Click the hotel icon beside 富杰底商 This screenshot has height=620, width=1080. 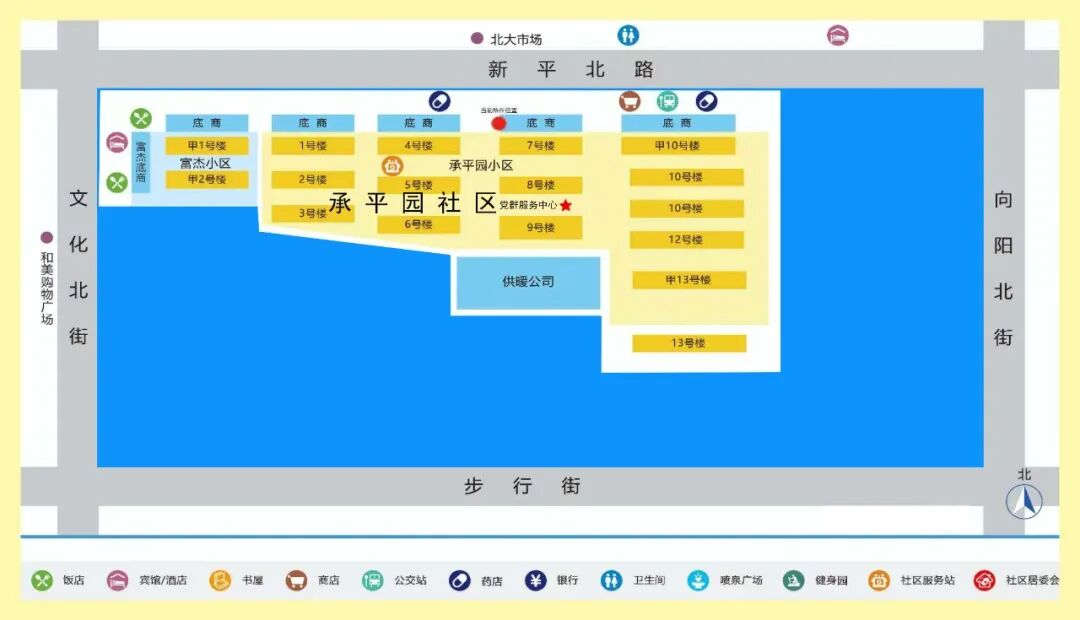[x=117, y=143]
